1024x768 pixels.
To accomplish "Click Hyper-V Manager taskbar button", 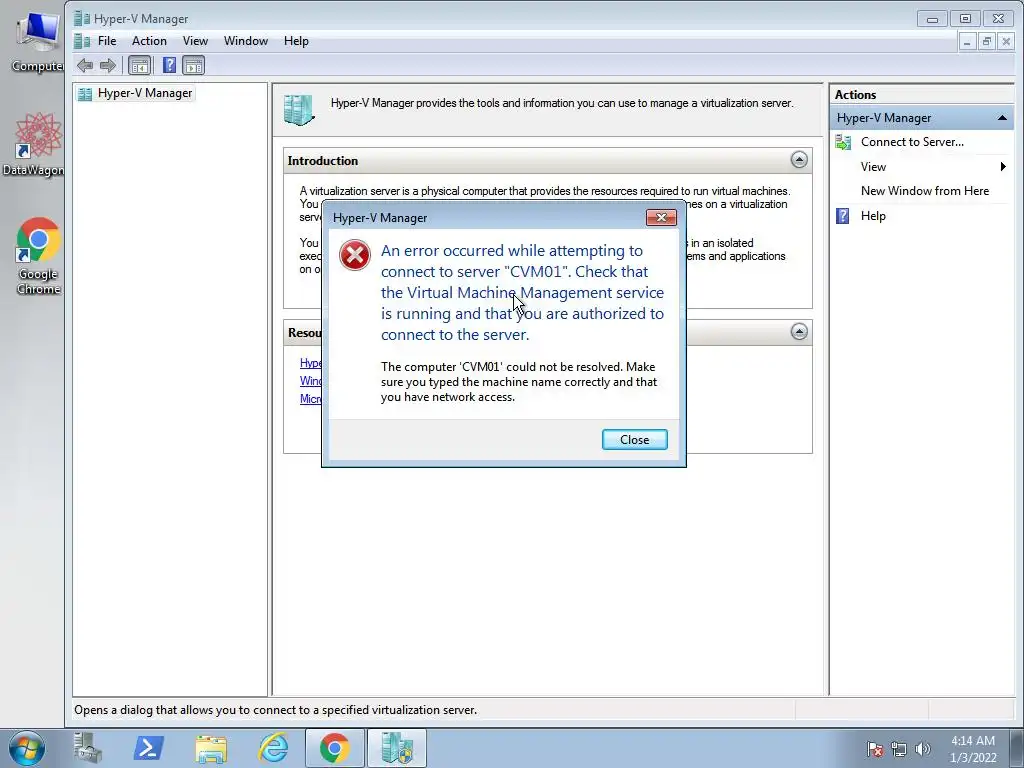I will (x=396, y=748).
